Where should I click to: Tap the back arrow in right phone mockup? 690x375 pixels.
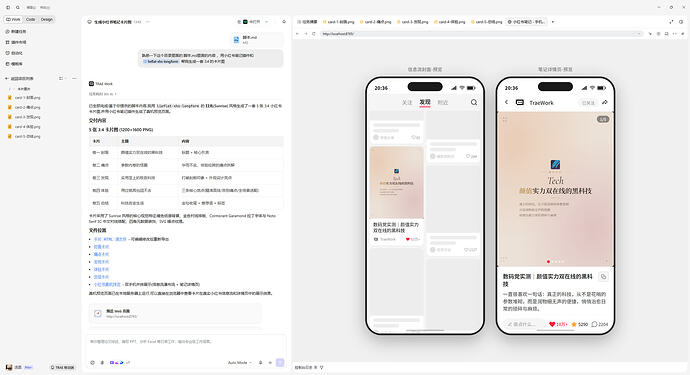click(506, 102)
